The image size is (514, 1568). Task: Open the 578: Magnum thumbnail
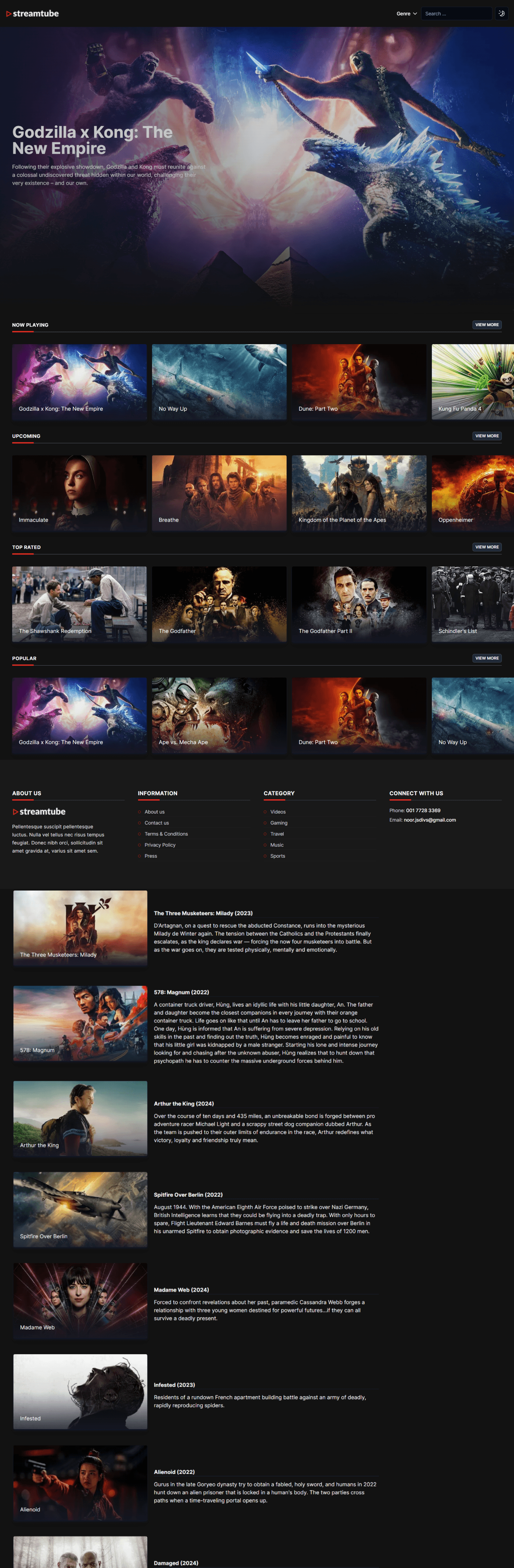pos(80,1023)
